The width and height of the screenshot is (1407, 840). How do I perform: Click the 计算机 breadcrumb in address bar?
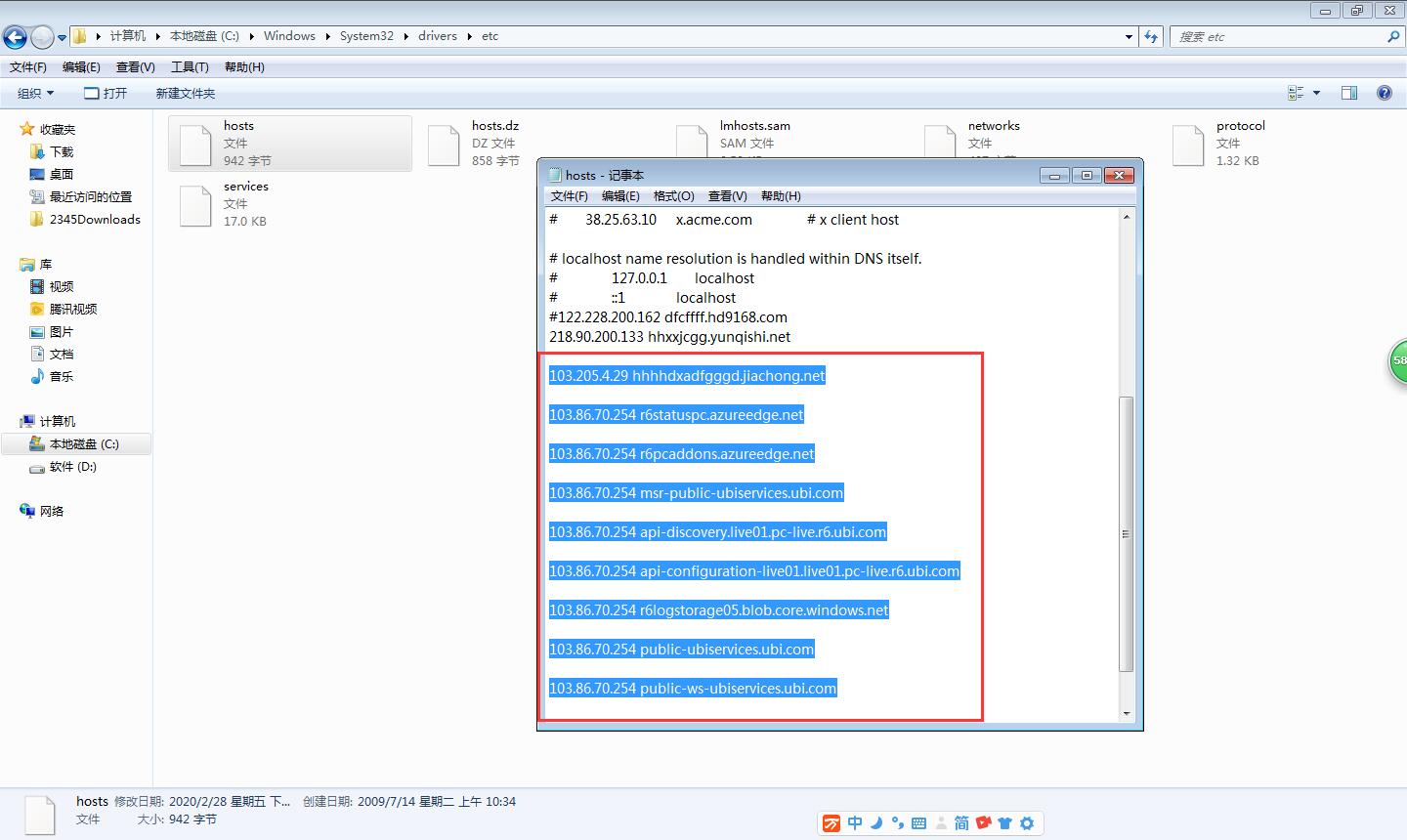tap(127, 36)
